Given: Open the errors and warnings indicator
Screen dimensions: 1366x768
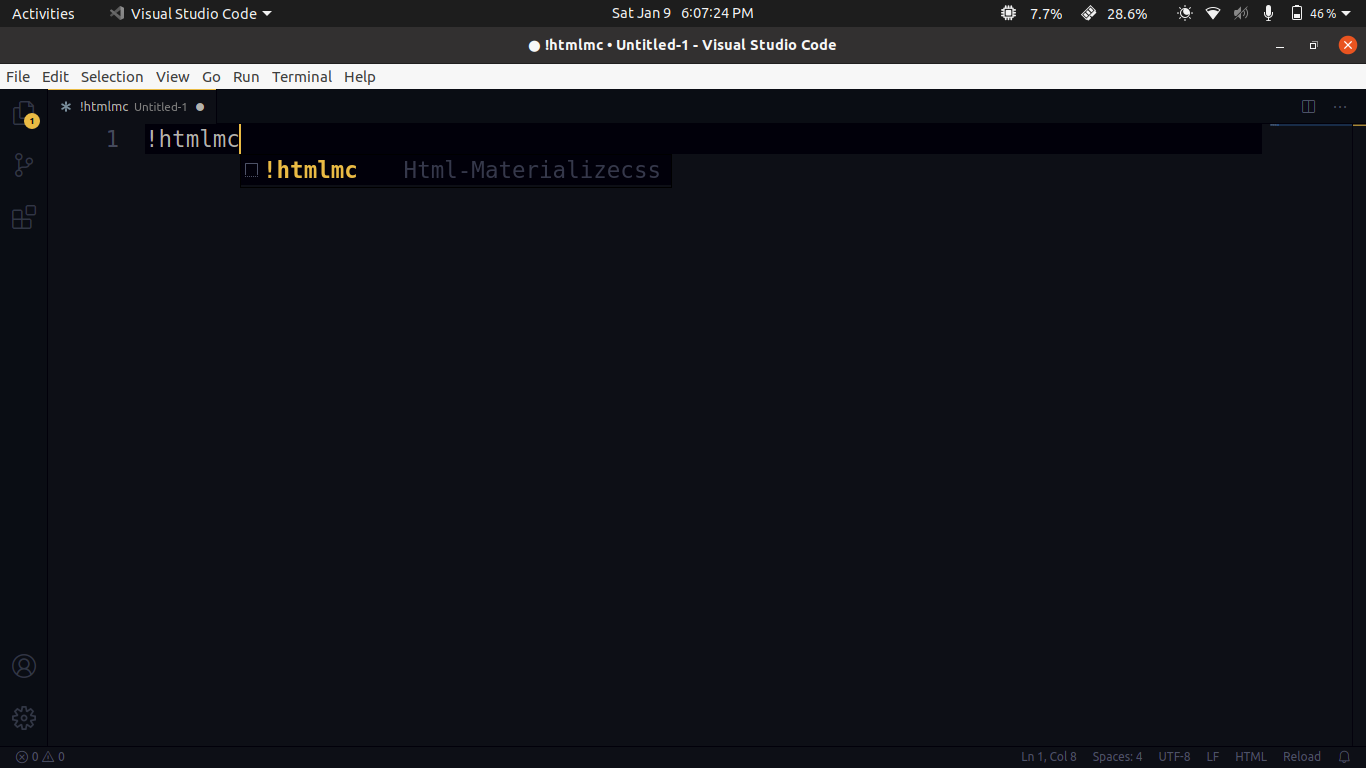Looking at the screenshot, I should pyautogui.click(x=40, y=757).
